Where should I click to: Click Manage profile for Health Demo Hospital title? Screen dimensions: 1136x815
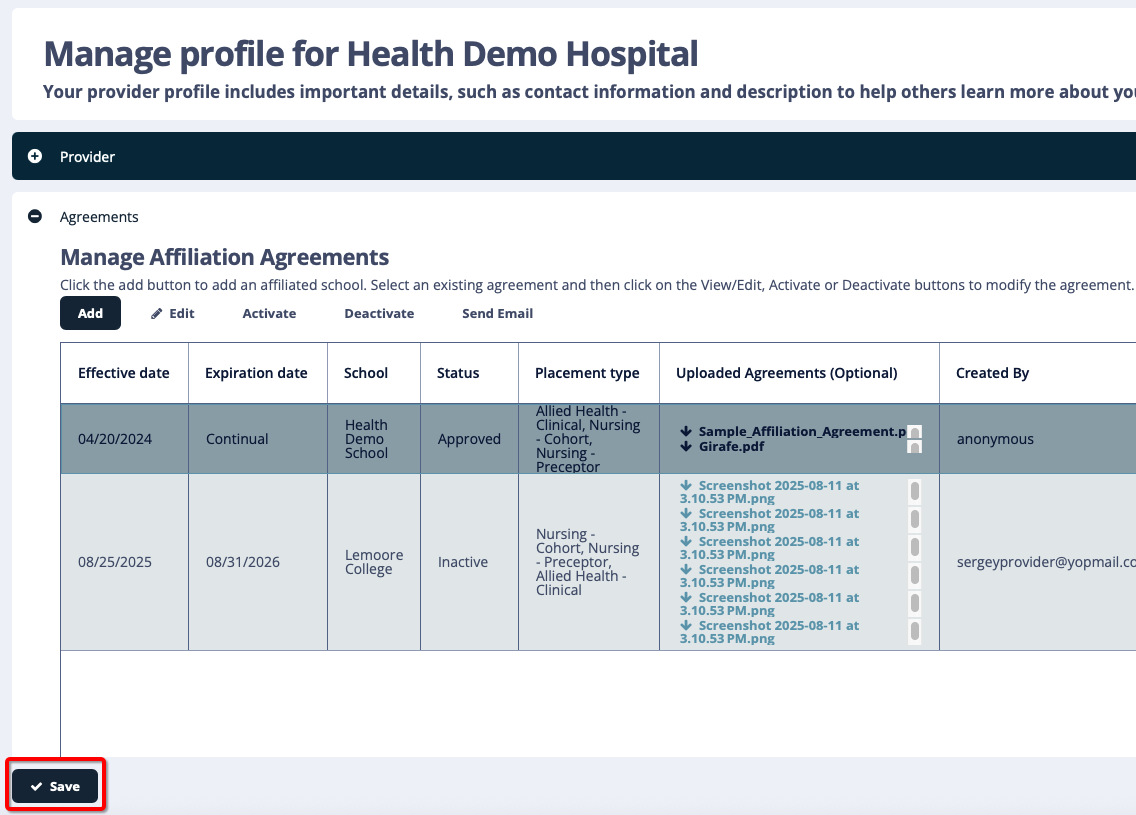(x=371, y=54)
